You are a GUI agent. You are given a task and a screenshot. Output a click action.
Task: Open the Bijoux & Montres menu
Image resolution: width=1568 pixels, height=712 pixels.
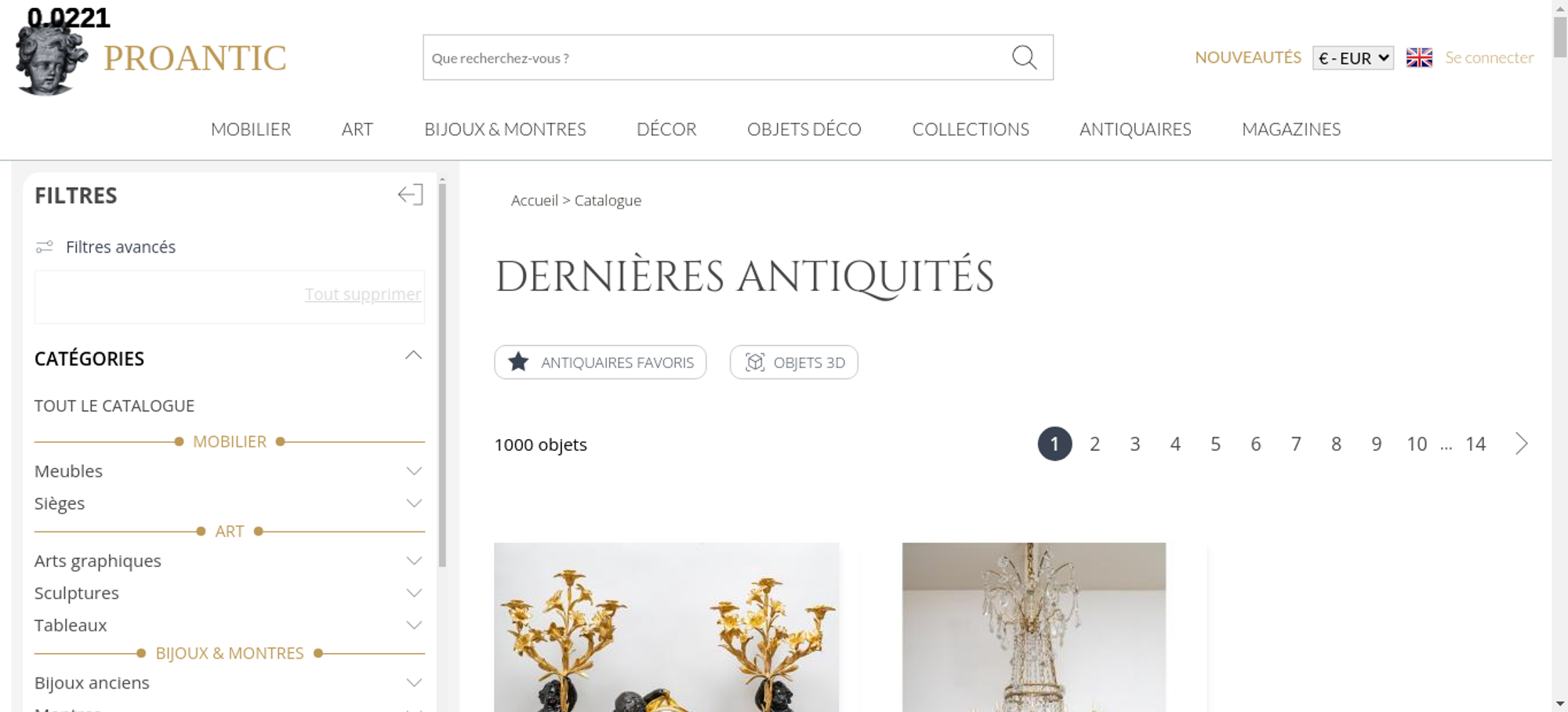coord(505,129)
